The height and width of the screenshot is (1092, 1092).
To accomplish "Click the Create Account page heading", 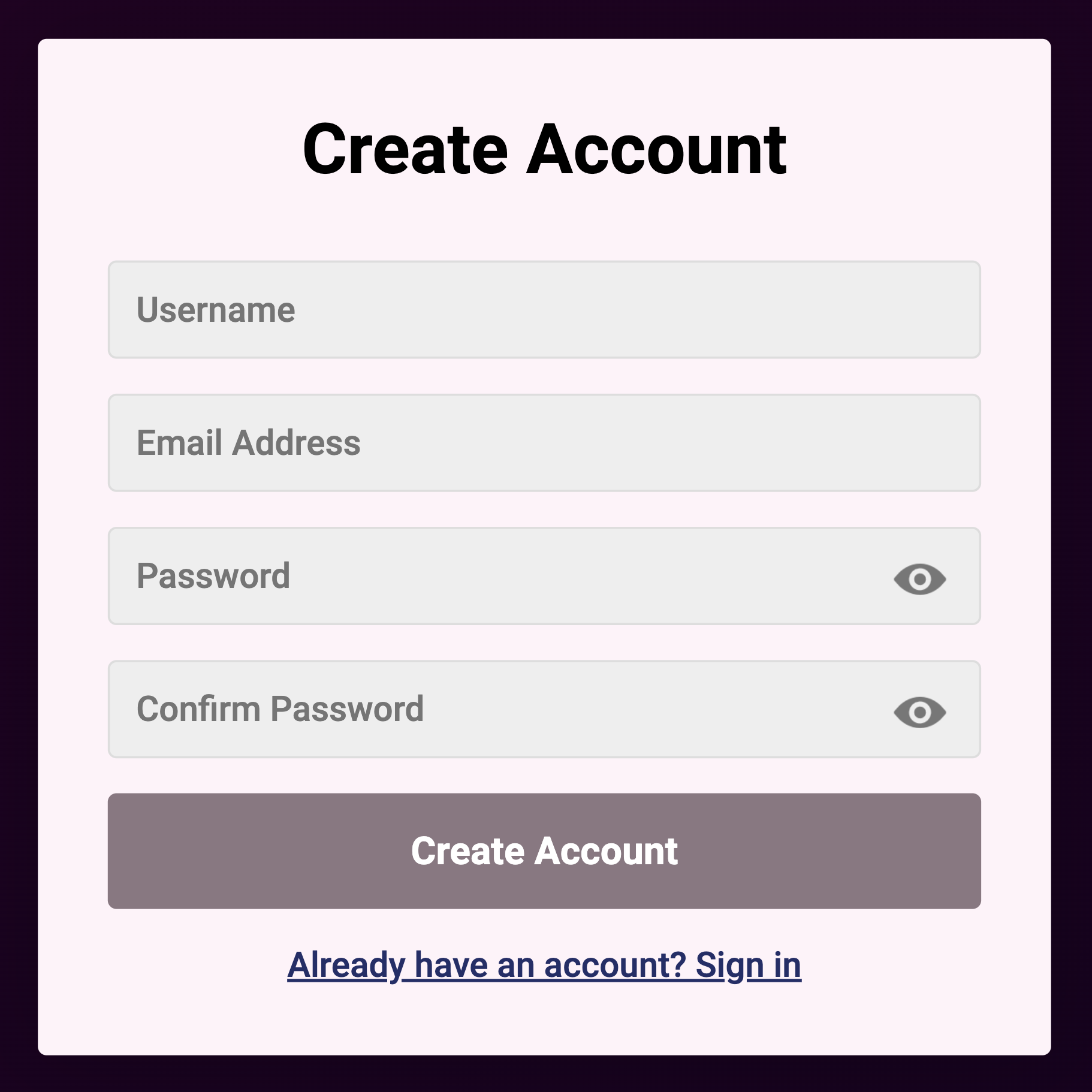I will pyautogui.click(x=544, y=149).
